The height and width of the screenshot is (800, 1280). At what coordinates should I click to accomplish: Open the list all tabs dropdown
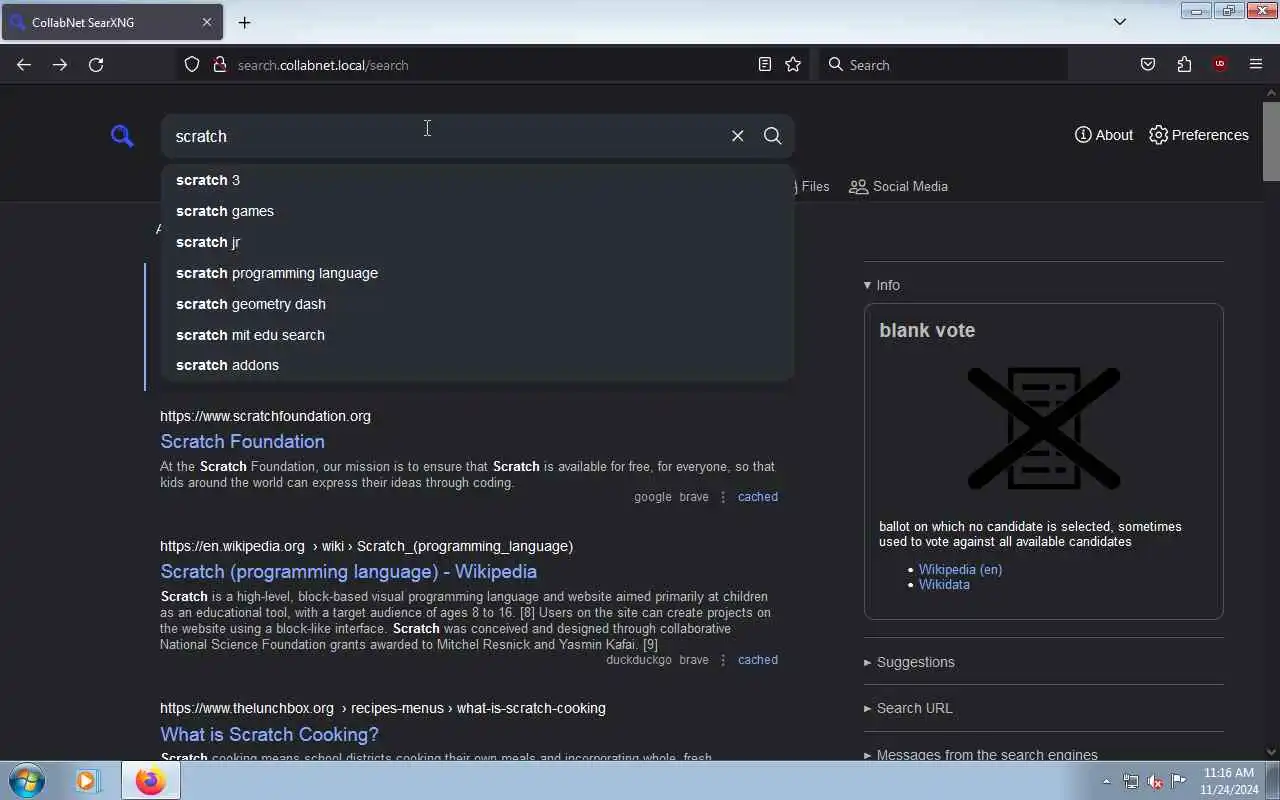click(x=1120, y=22)
